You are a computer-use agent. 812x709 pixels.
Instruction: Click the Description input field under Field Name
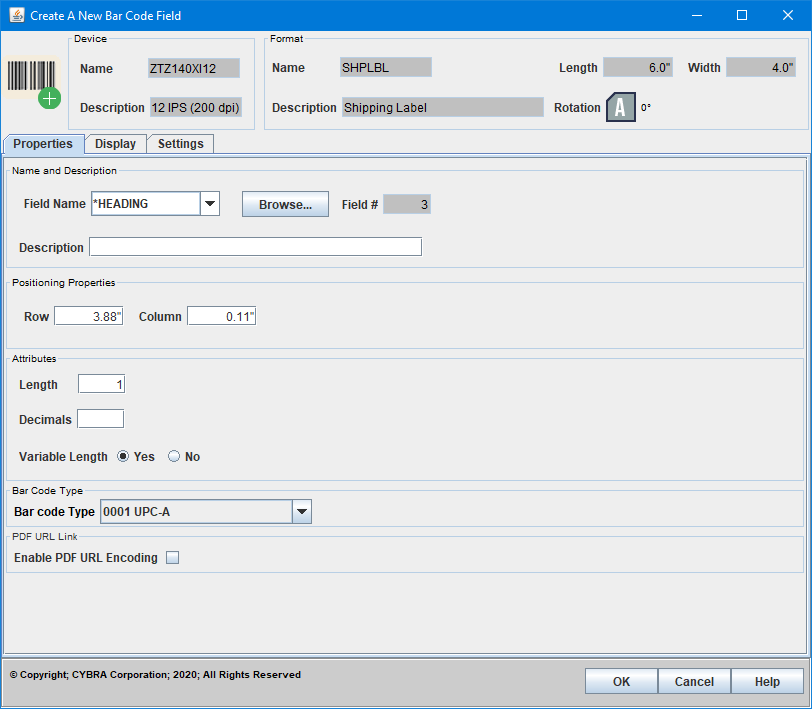tap(256, 247)
